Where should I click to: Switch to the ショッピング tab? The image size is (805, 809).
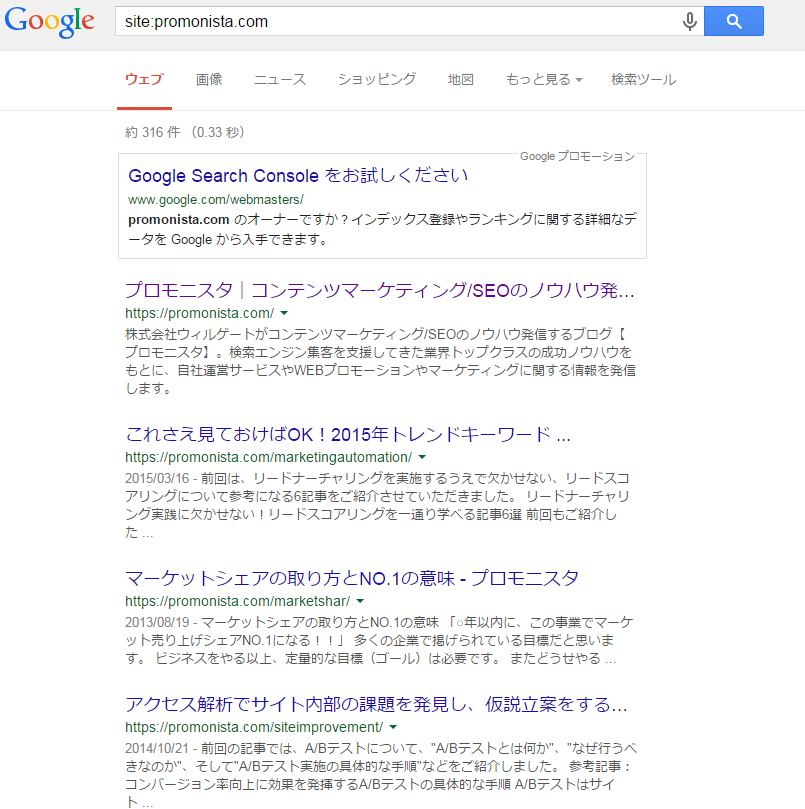[x=377, y=80]
